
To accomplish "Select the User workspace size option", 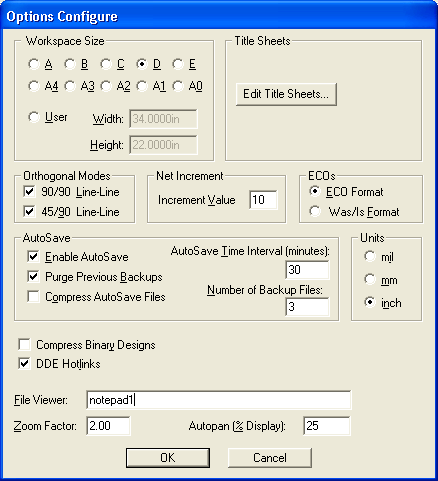I will click(x=34, y=117).
